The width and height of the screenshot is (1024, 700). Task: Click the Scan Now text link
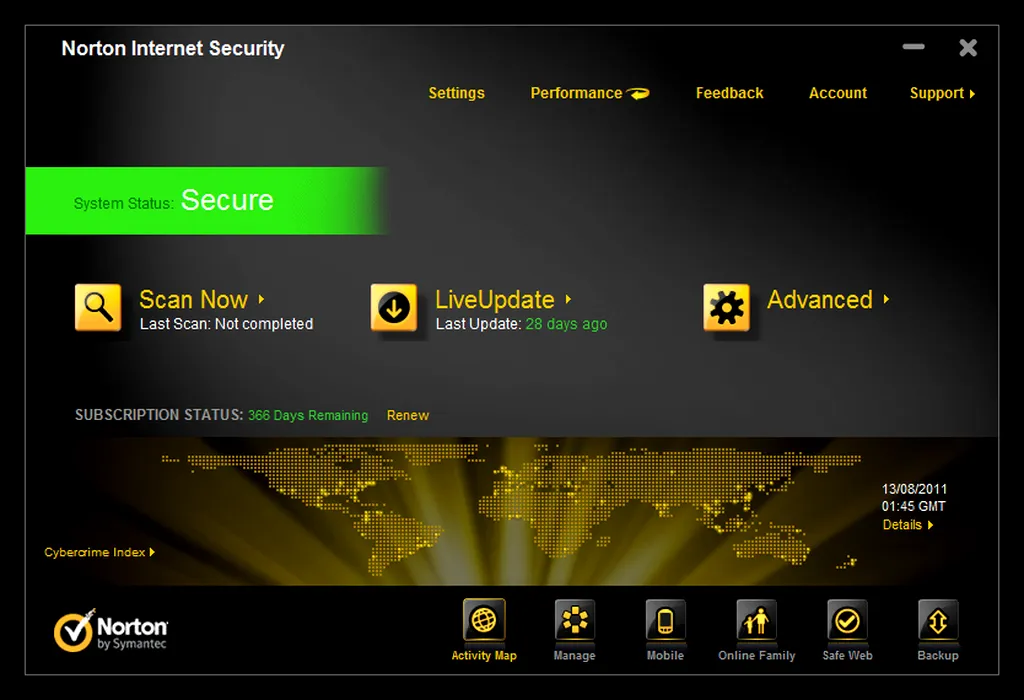tap(193, 300)
